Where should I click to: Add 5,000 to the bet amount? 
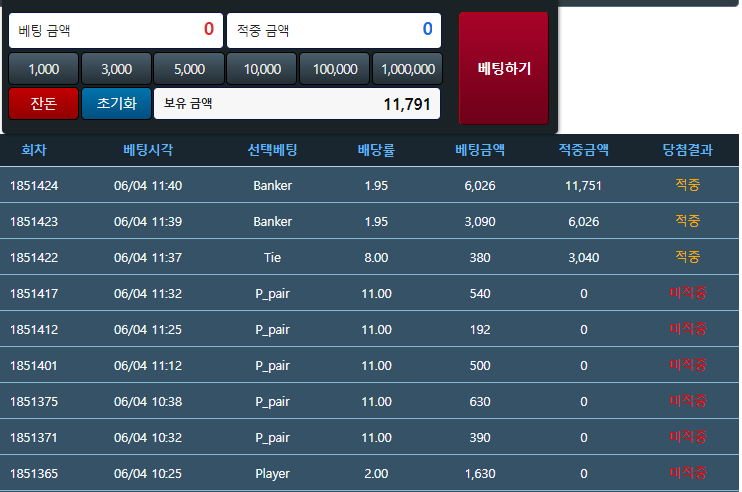point(189,69)
